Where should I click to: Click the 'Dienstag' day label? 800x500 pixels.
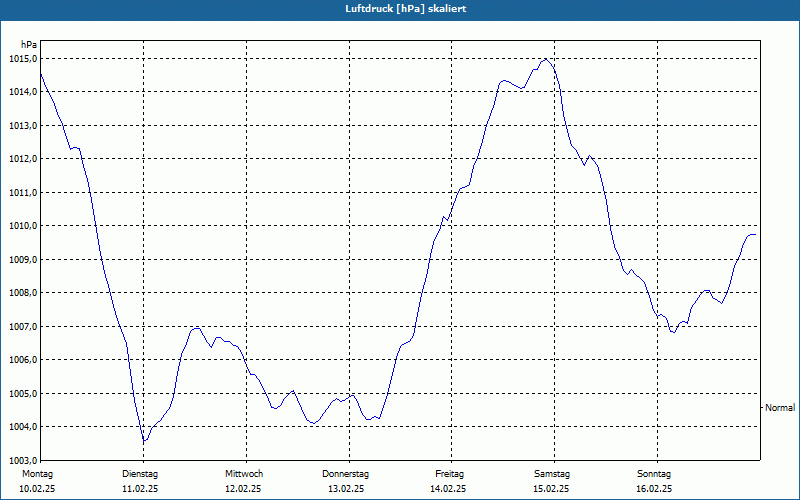point(140,474)
